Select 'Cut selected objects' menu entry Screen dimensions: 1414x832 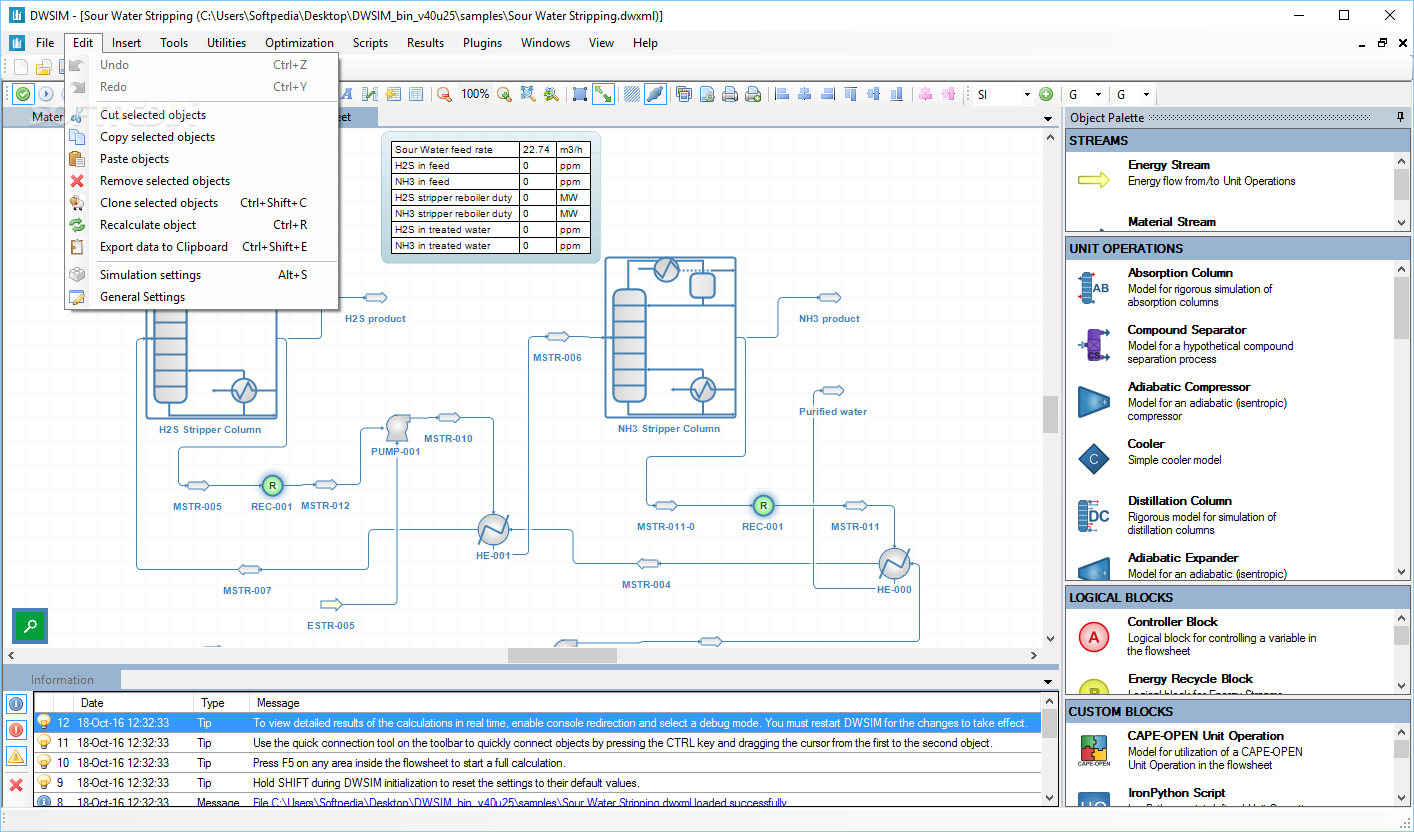point(202,115)
